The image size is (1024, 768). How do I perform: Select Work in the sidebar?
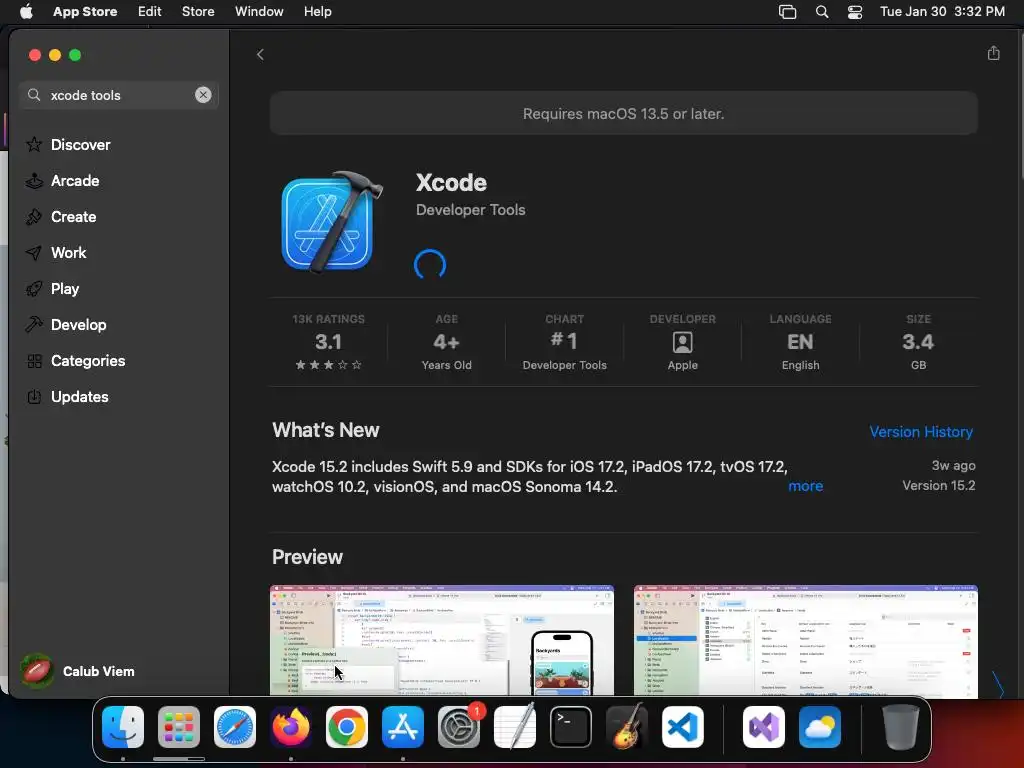point(69,253)
